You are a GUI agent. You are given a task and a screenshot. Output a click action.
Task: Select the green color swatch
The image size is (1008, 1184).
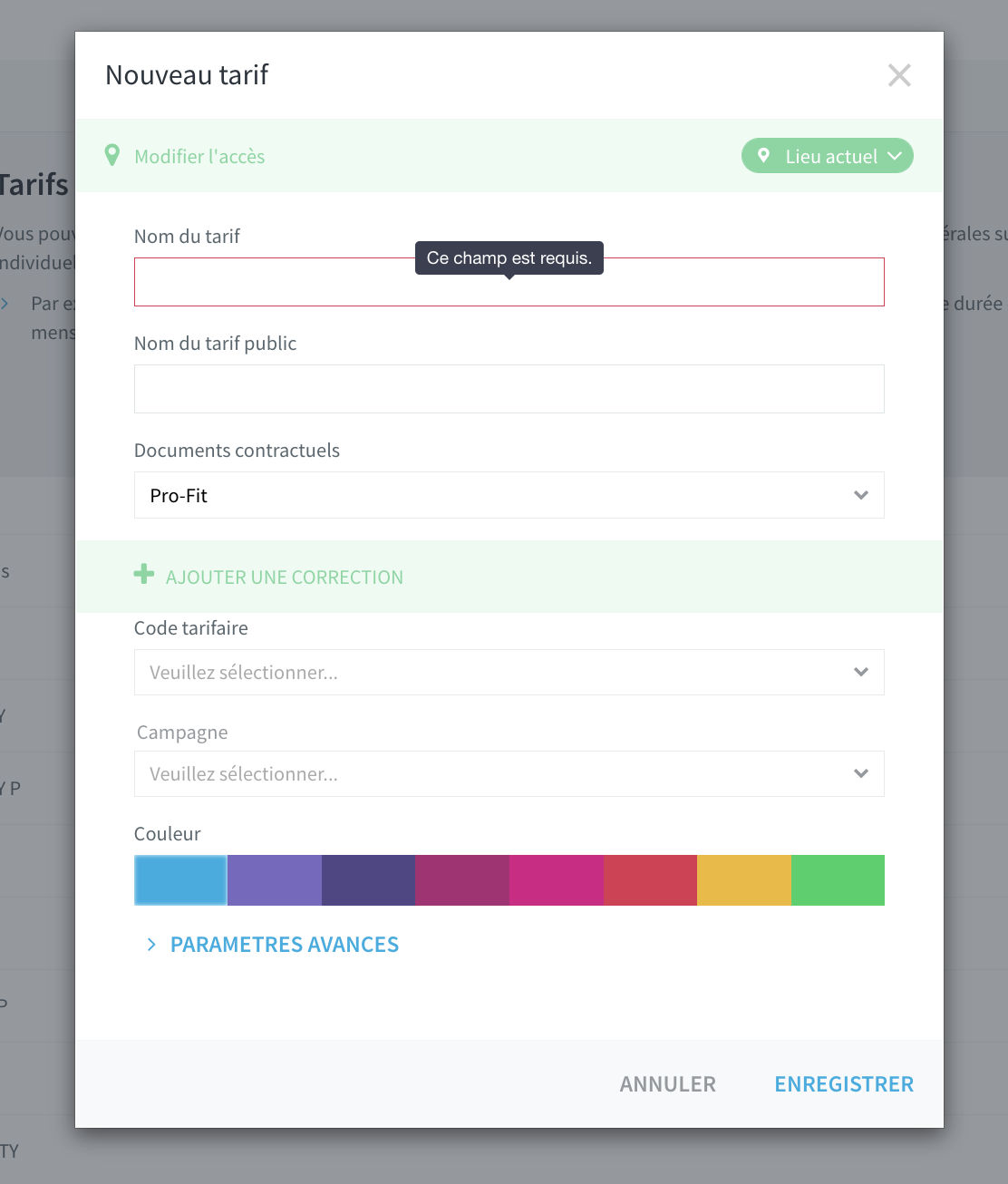838,880
